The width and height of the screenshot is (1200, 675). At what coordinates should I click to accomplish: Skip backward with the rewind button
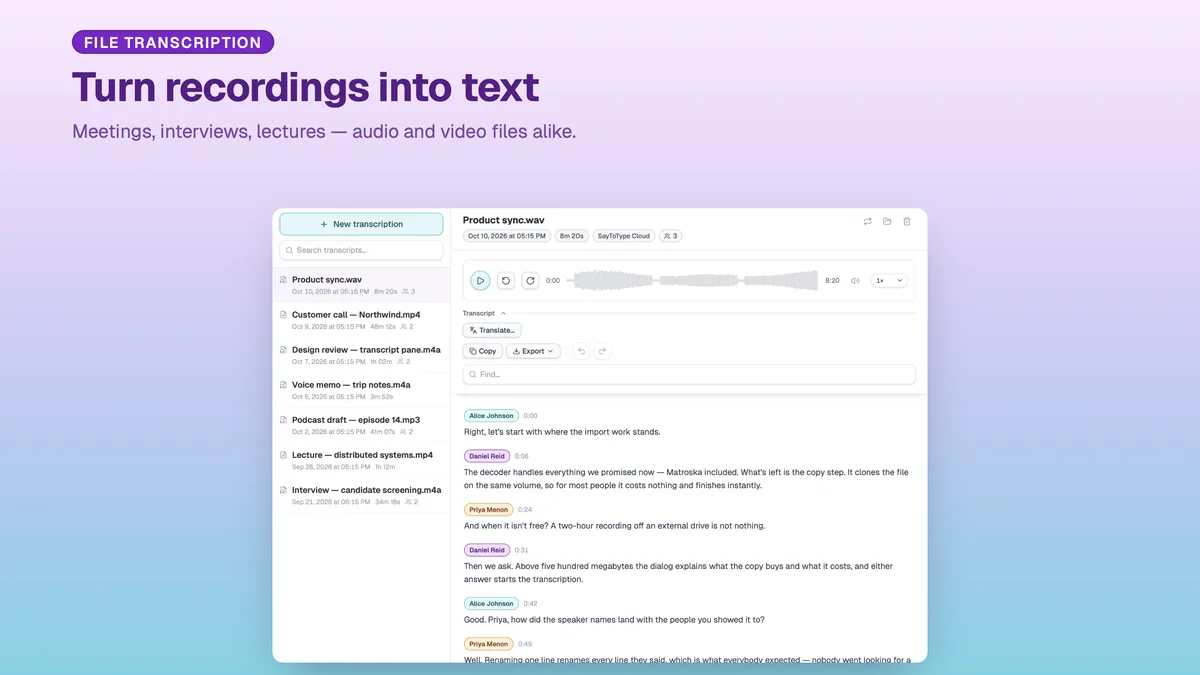pos(506,281)
